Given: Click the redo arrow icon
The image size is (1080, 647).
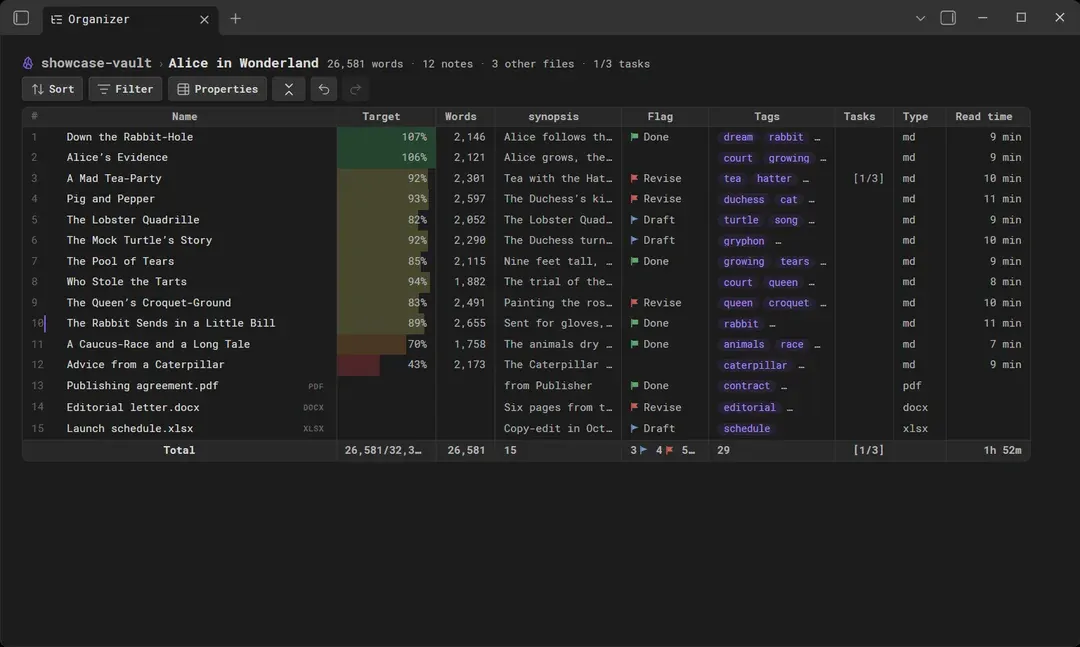Looking at the screenshot, I should click(x=355, y=89).
